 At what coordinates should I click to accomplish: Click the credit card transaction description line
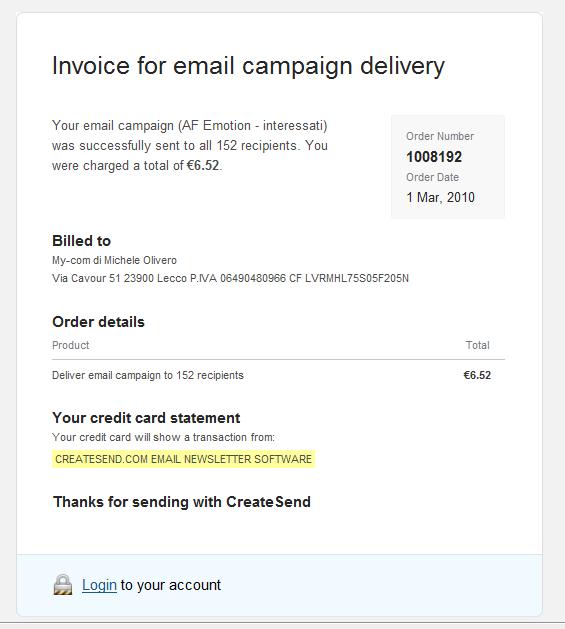[x=163, y=437]
